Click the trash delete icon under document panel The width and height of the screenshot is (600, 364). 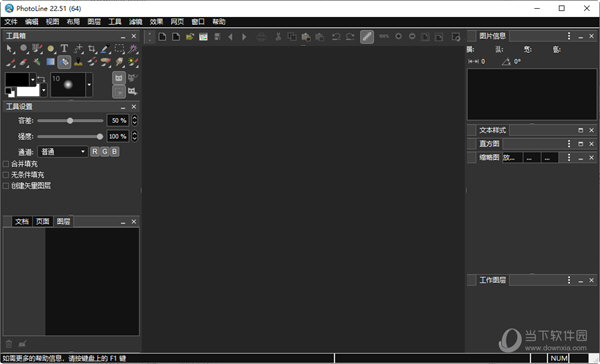coord(9,344)
